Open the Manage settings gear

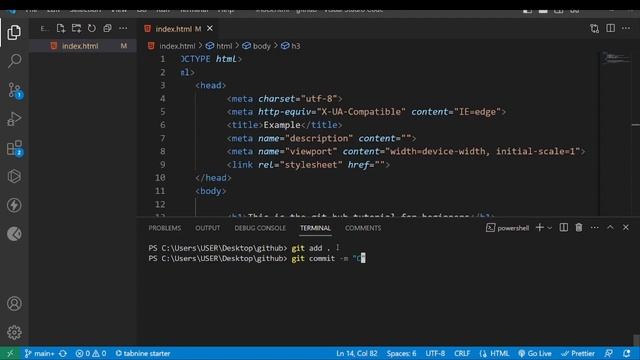click(x=14, y=332)
